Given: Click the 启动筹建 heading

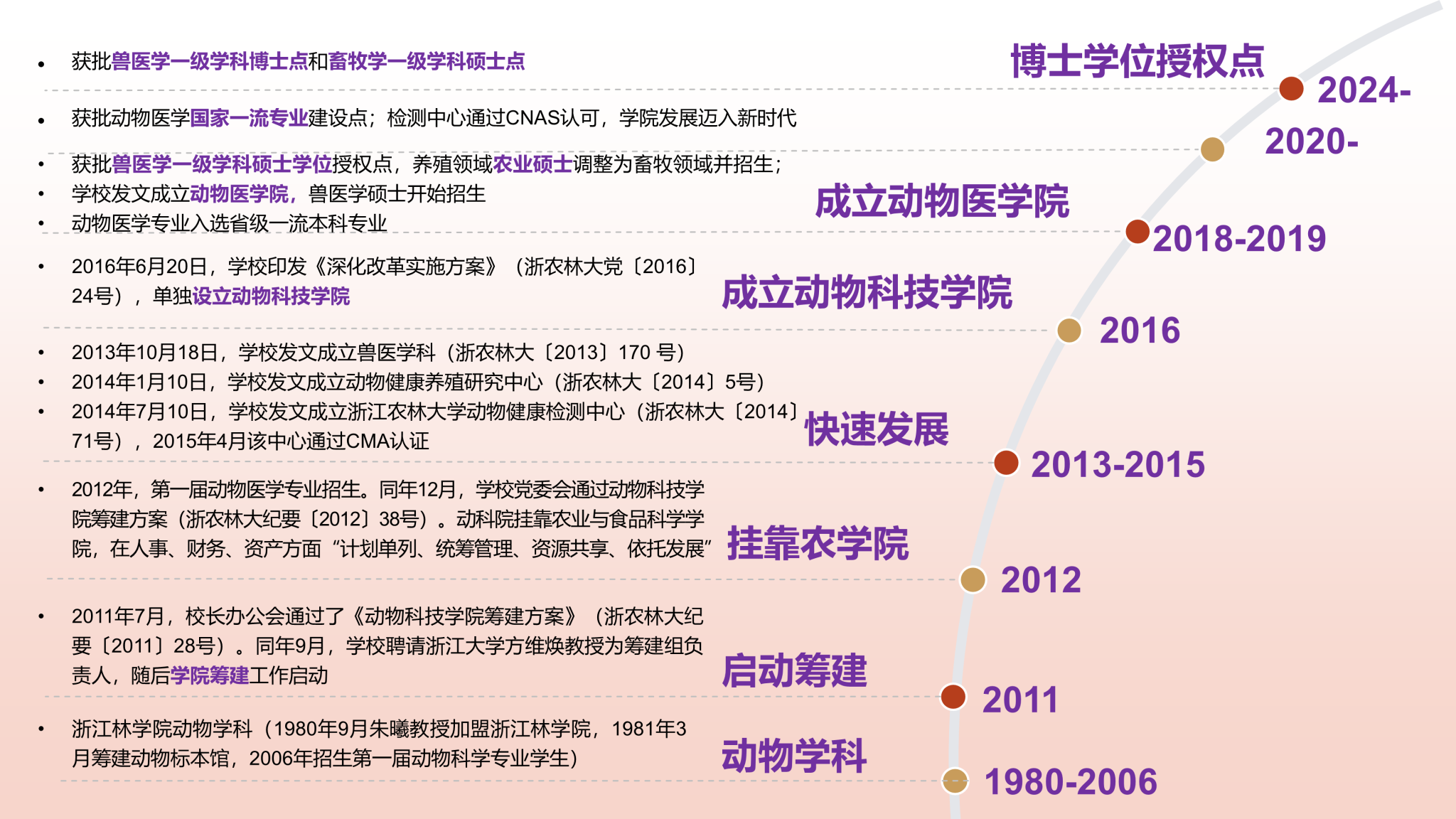Looking at the screenshot, I should click(x=794, y=670).
